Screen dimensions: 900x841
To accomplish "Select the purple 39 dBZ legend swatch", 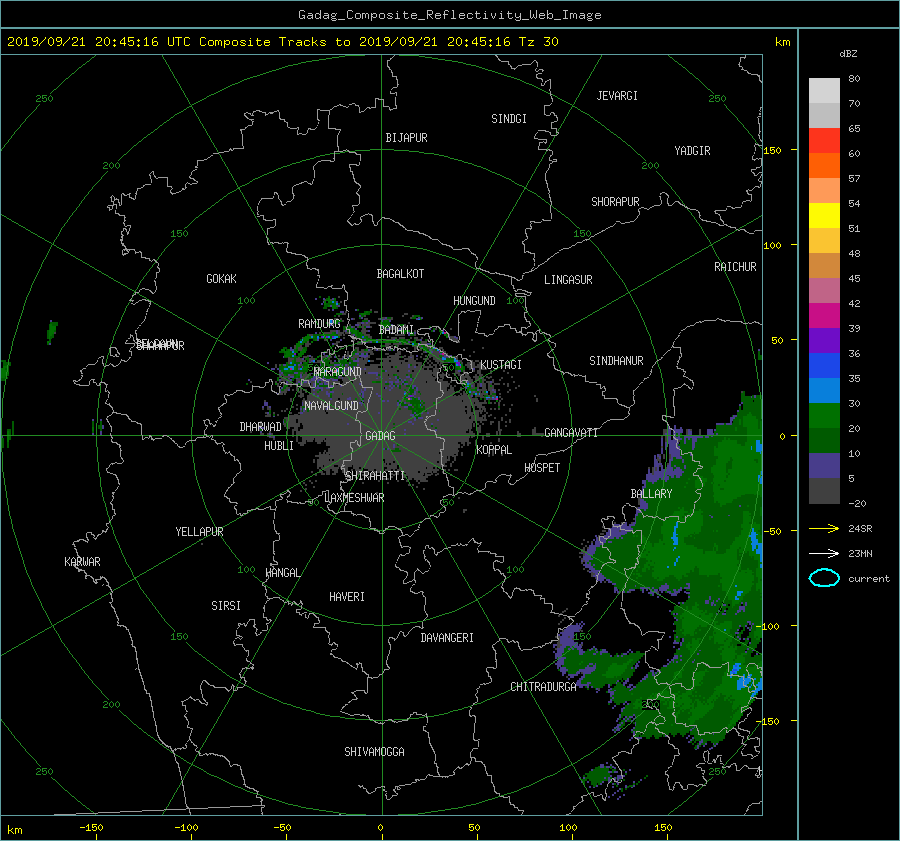I will pos(824,340).
